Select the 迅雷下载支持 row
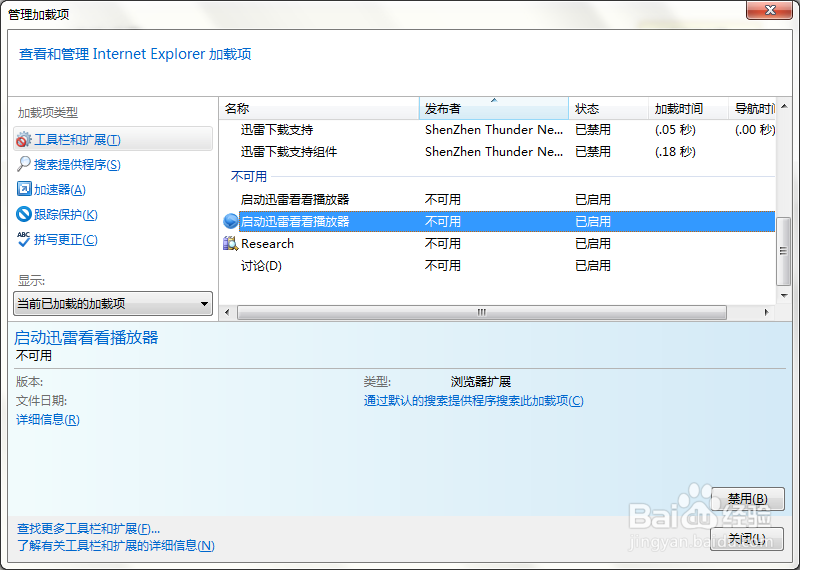The width and height of the screenshot is (819, 570). [x=499, y=130]
